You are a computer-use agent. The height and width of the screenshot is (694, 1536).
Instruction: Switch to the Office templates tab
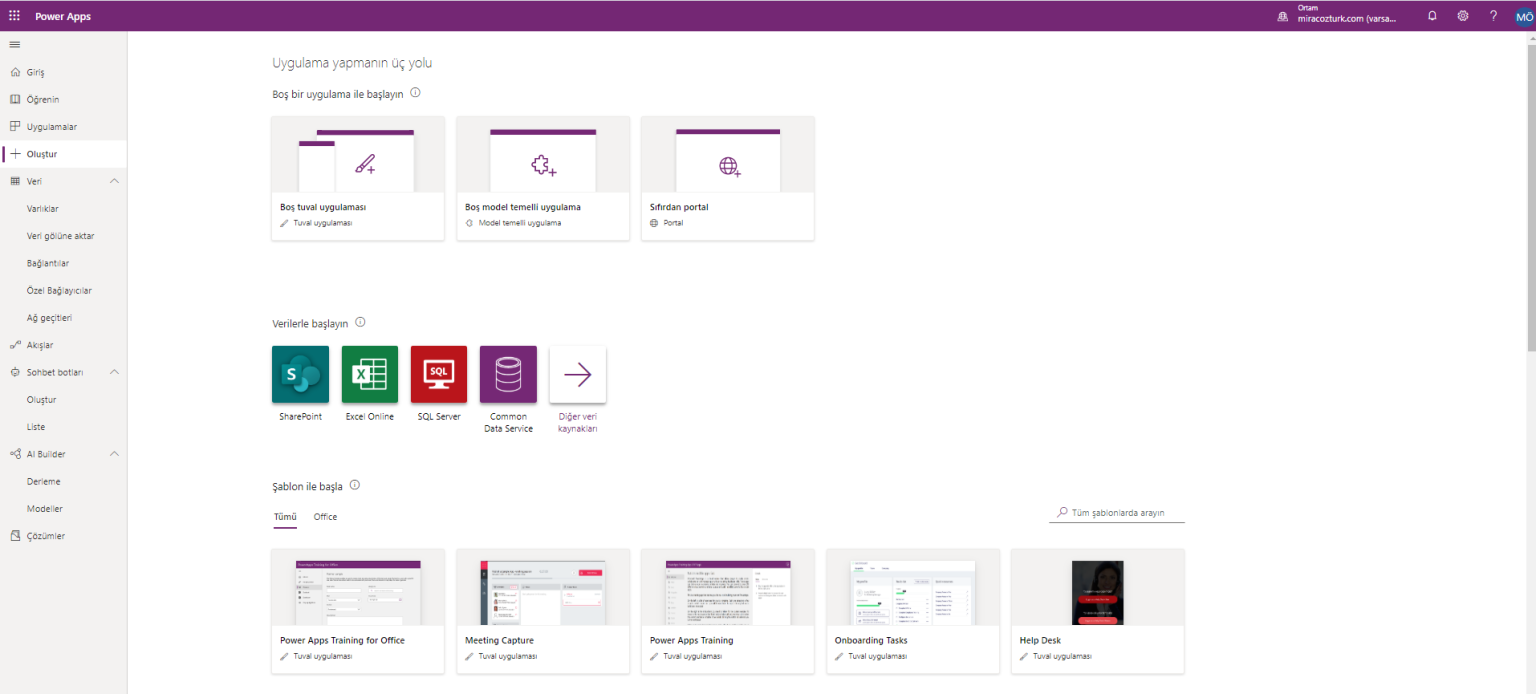[x=325, y=517]
